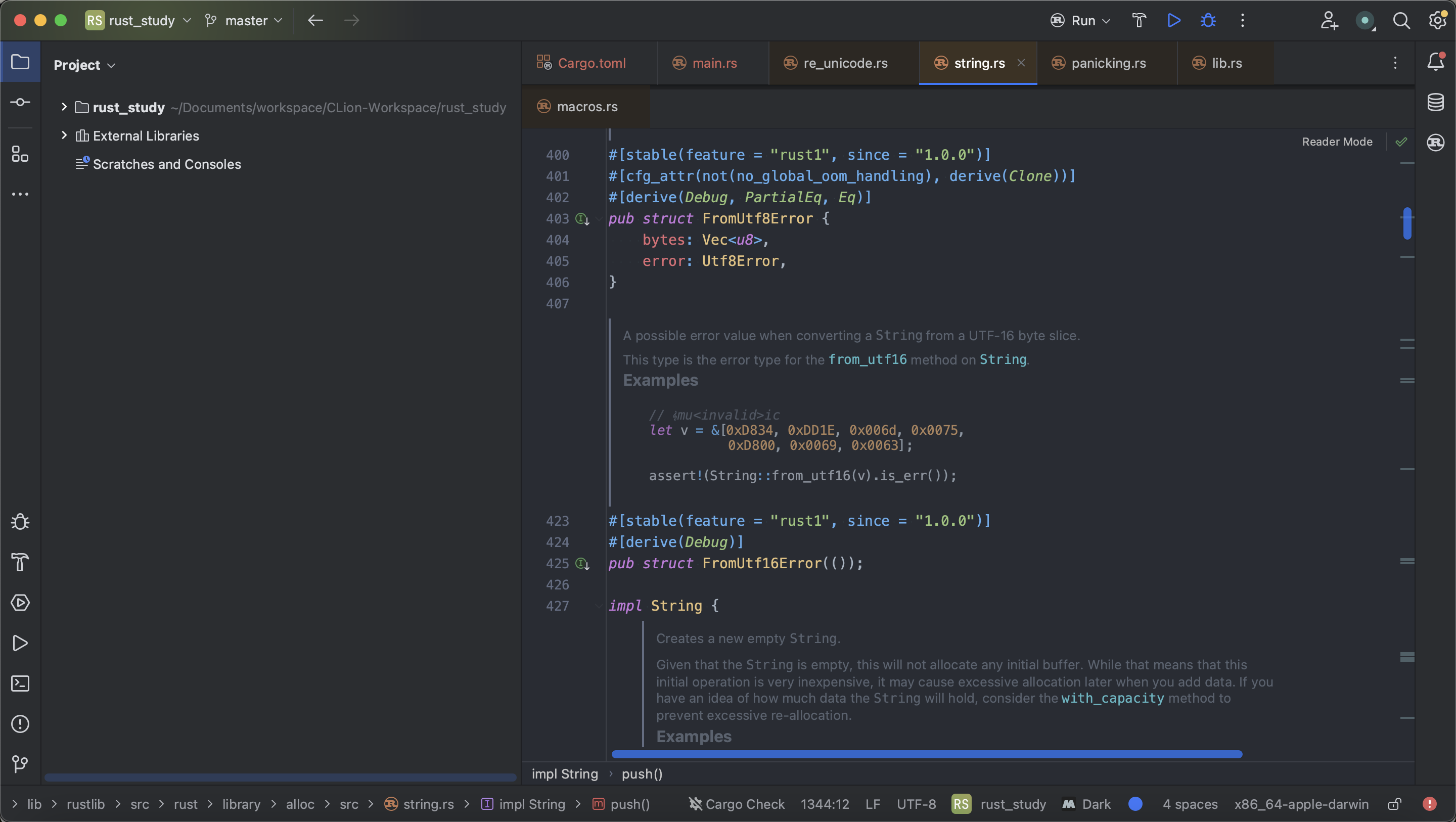Expand the rust_study project folder

[64, 107]
